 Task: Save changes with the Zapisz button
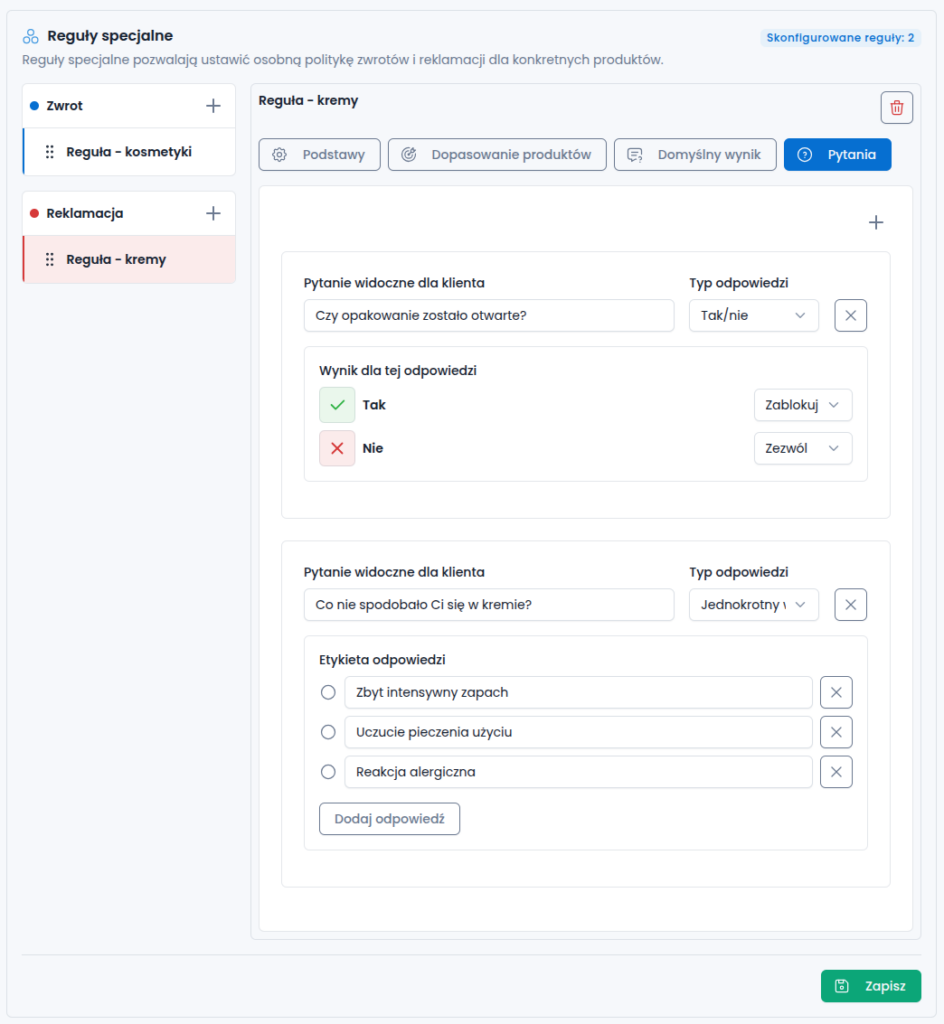871,986
